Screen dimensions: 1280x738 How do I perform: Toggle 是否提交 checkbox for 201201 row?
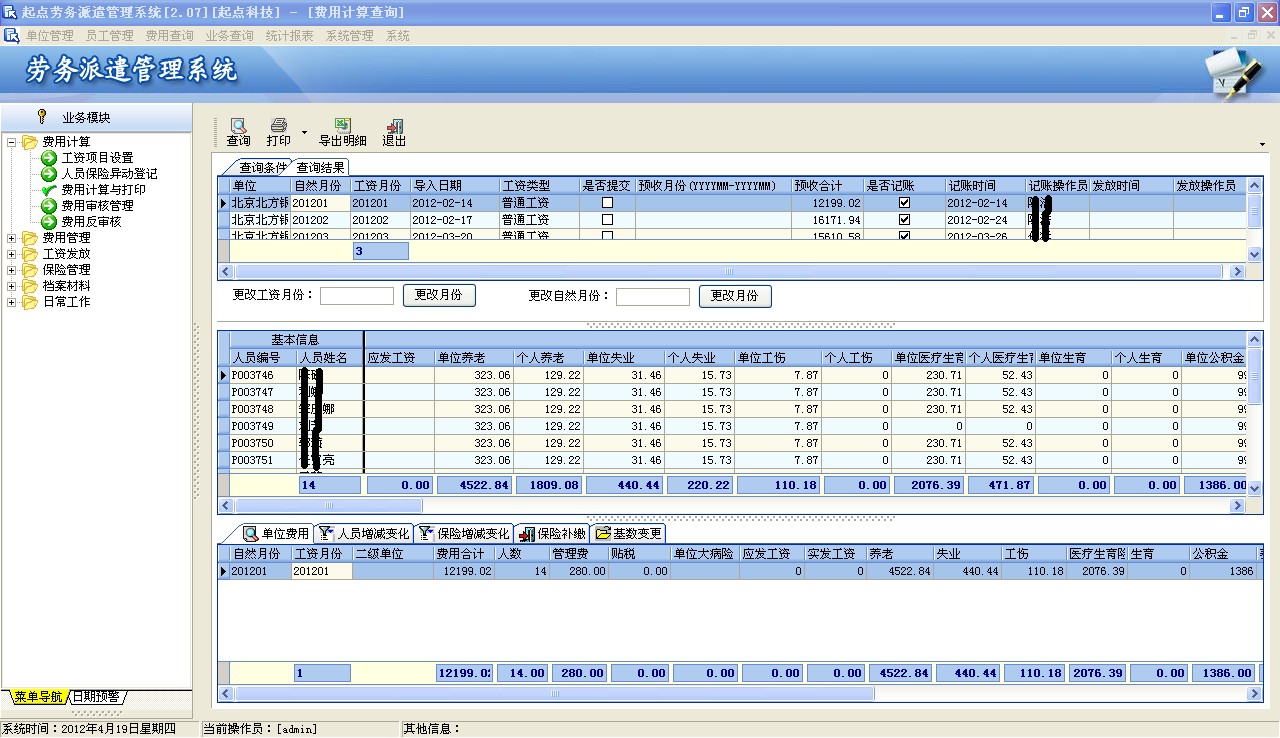(x=607, y=203)
